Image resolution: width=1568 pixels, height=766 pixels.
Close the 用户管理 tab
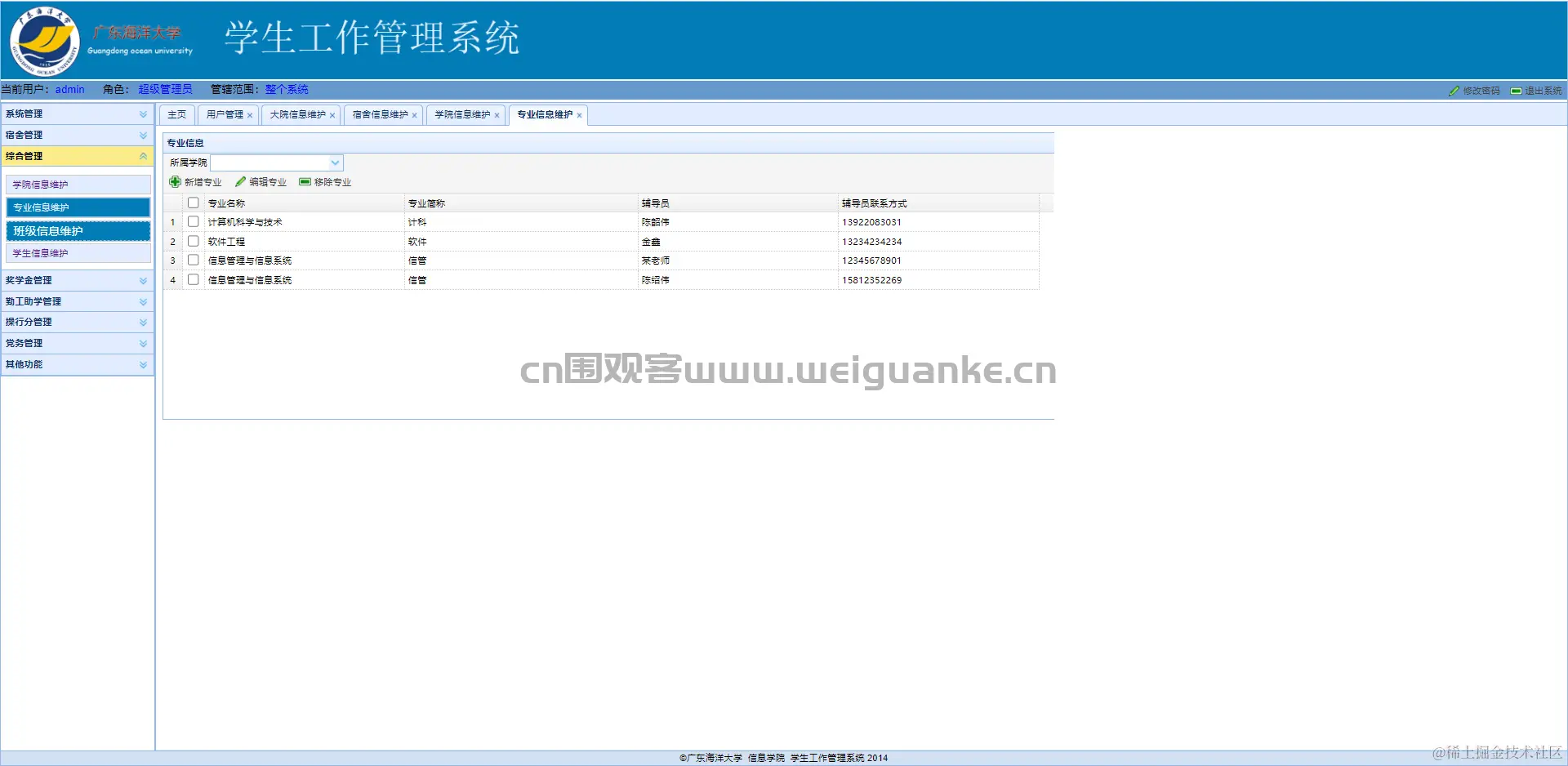click(x=250, y=115)
